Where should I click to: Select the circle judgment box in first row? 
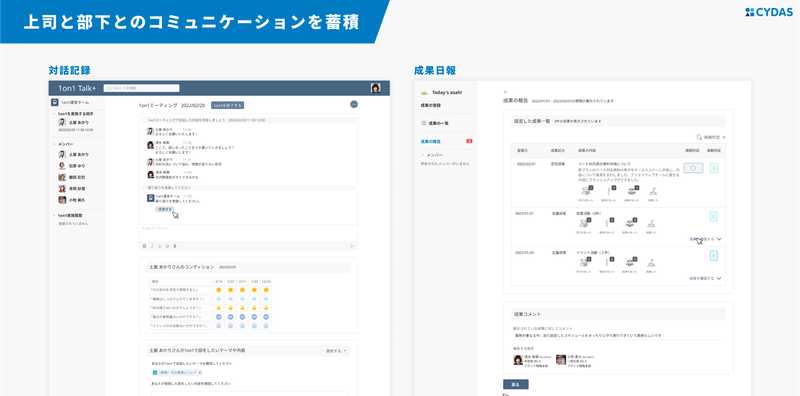pyautogui.click(x=693, y=168)
